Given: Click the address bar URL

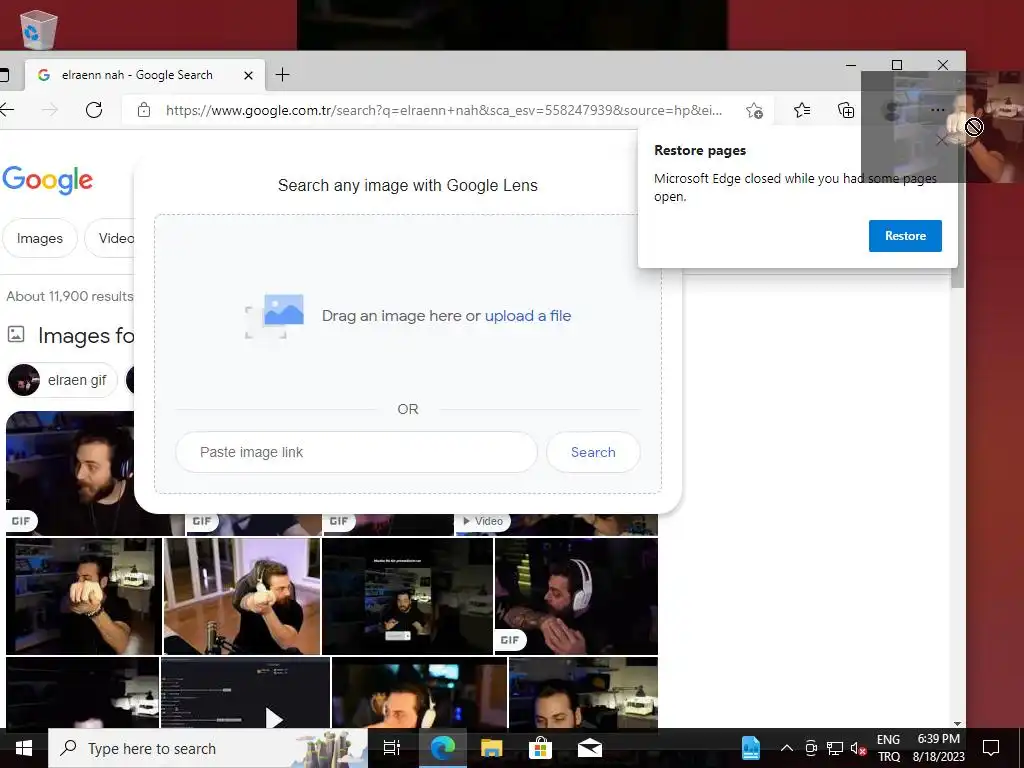Looking at the screenshot, I should tap(444, 110).
